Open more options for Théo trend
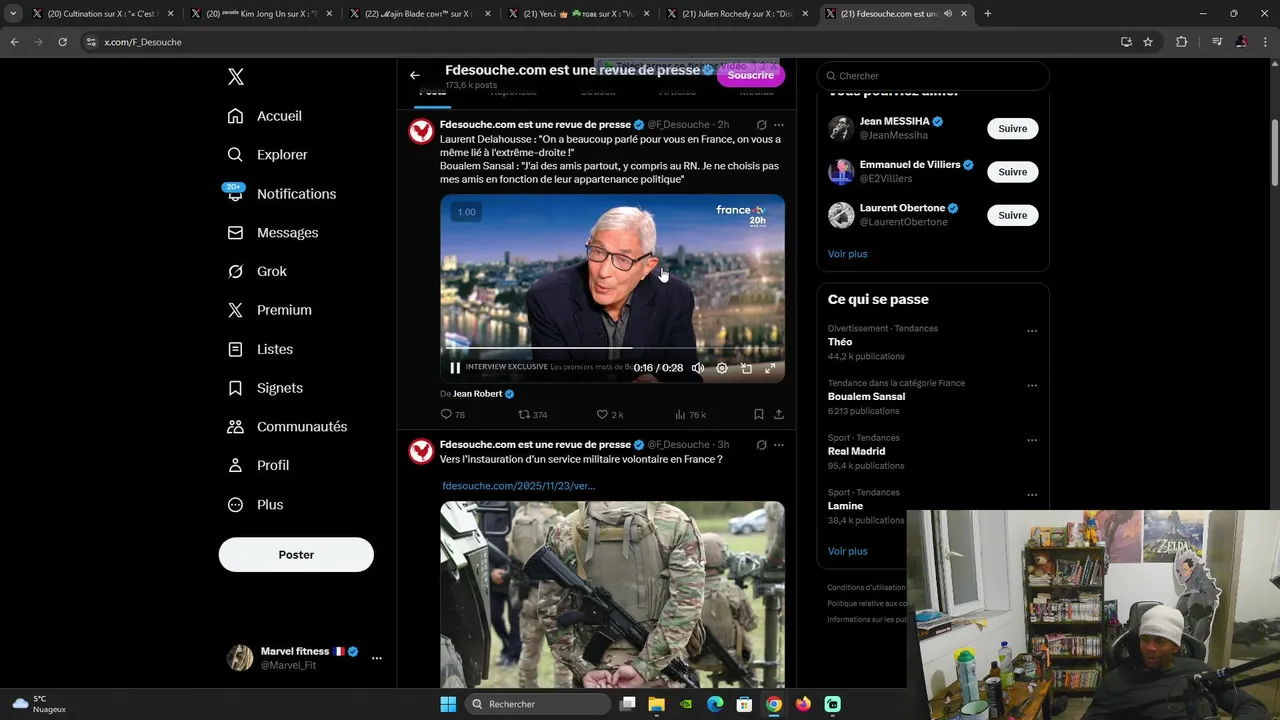Viewport: 1280px width, 720px height. click(1032, 331)
